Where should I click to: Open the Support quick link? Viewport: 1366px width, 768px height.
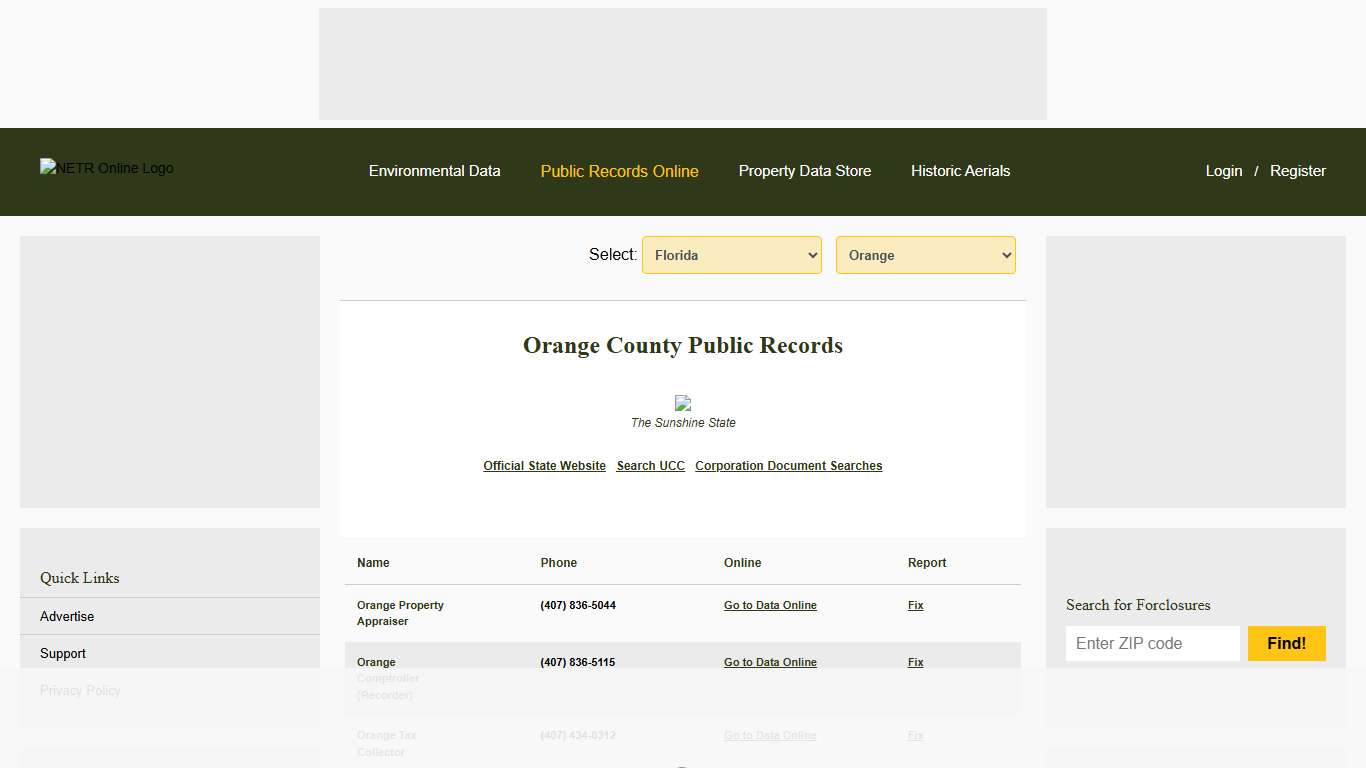[x=62, y=653]
